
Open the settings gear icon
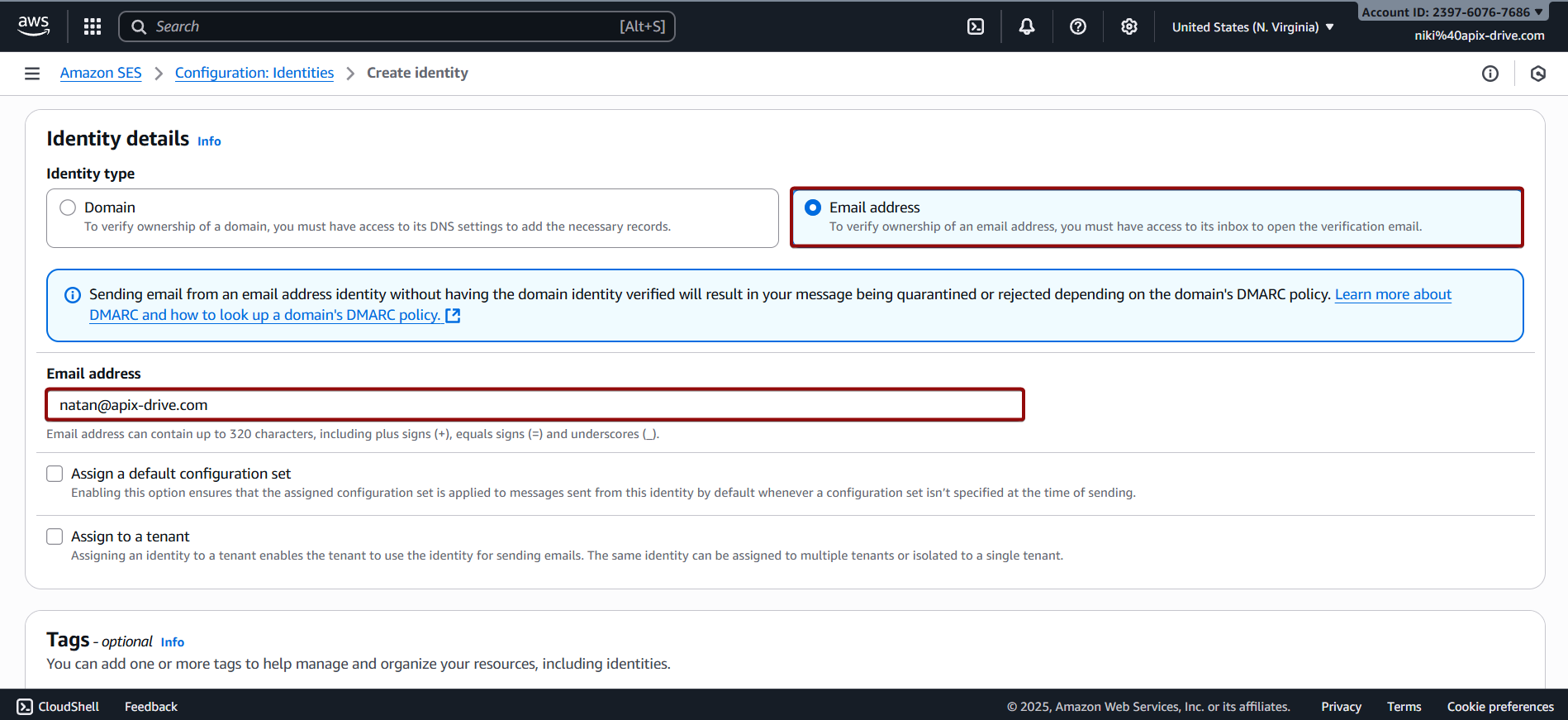(1129, 26)
